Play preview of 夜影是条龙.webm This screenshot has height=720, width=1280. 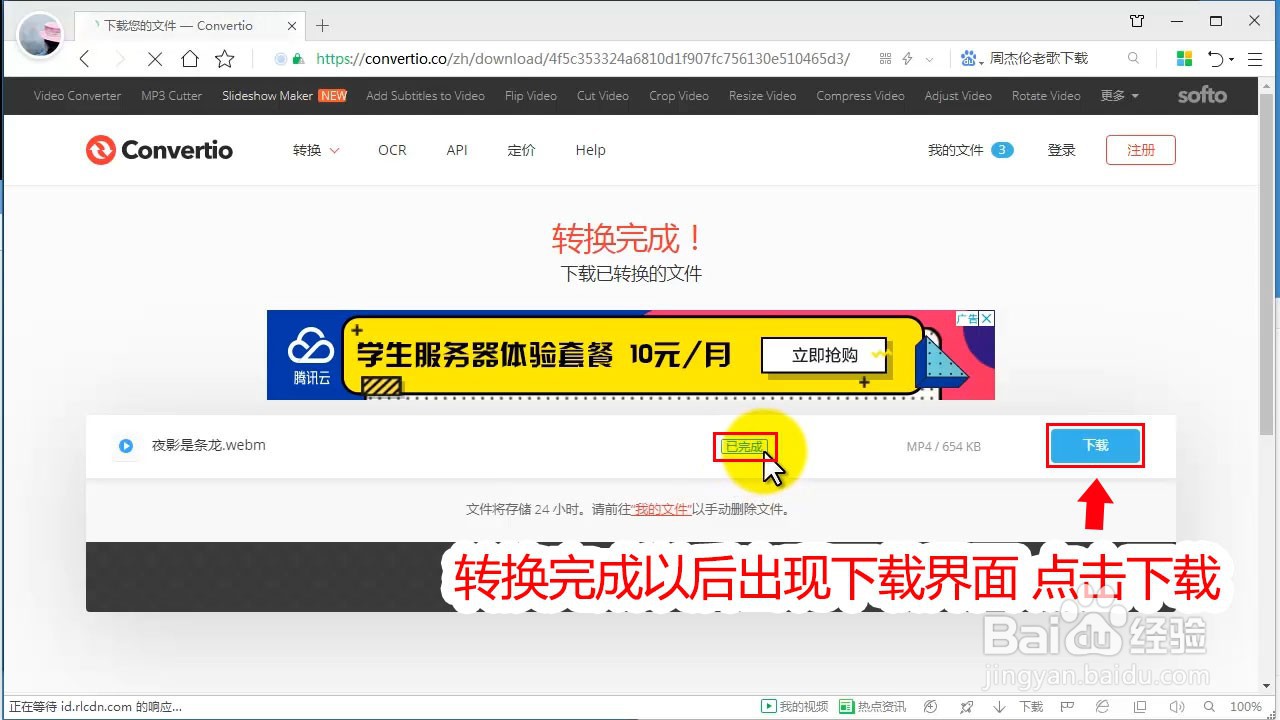coord(126,446)
